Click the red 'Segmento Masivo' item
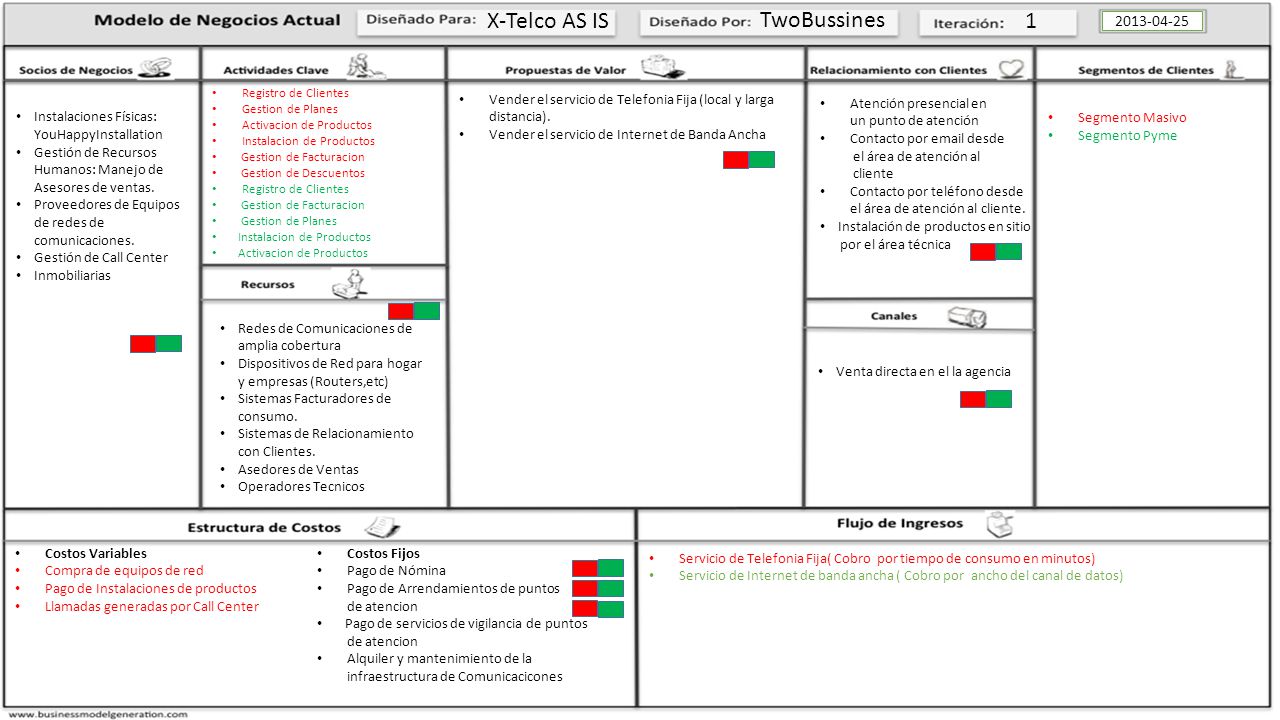Image resolution: width=1280 pixels, height=720 pixels. 1132,118
